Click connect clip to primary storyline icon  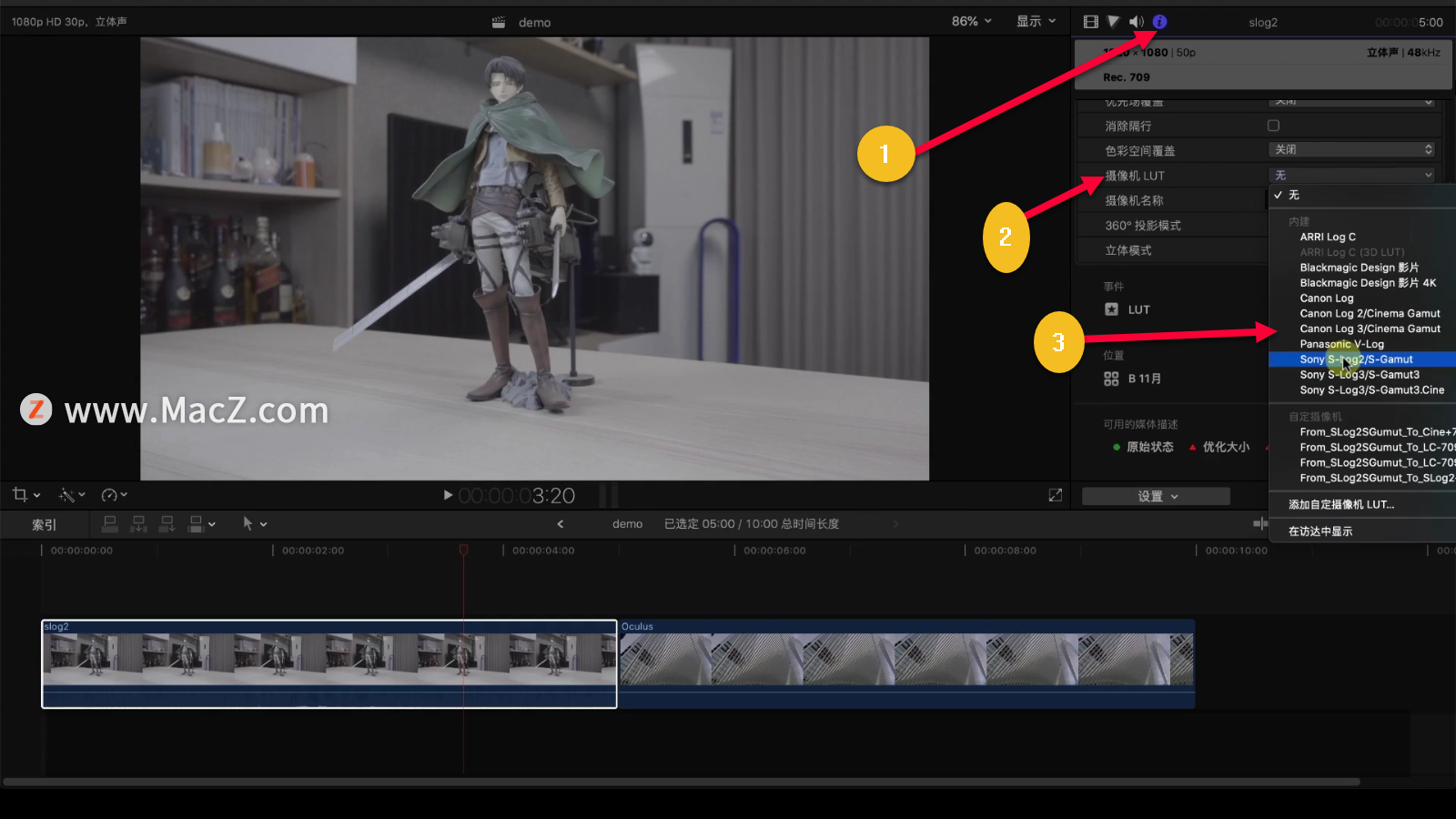coord(109,523)
